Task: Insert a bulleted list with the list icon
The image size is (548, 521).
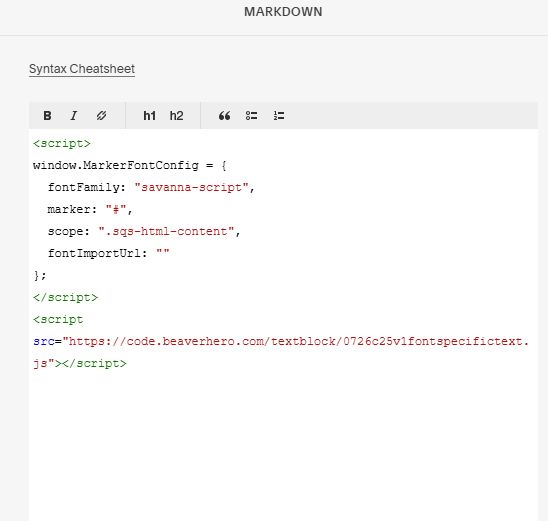Action: point(252,116)
